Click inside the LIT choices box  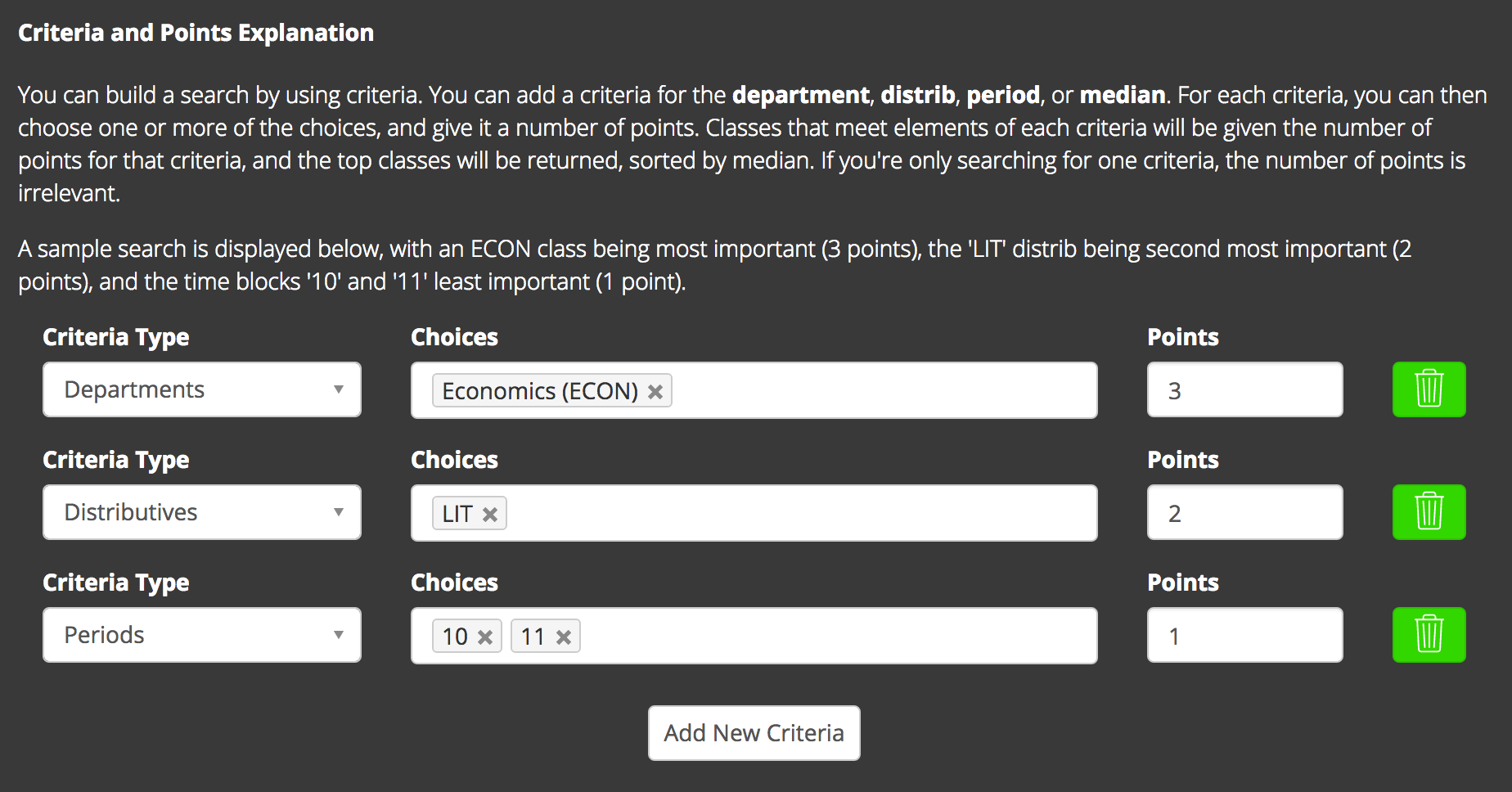tap(802, 513)
